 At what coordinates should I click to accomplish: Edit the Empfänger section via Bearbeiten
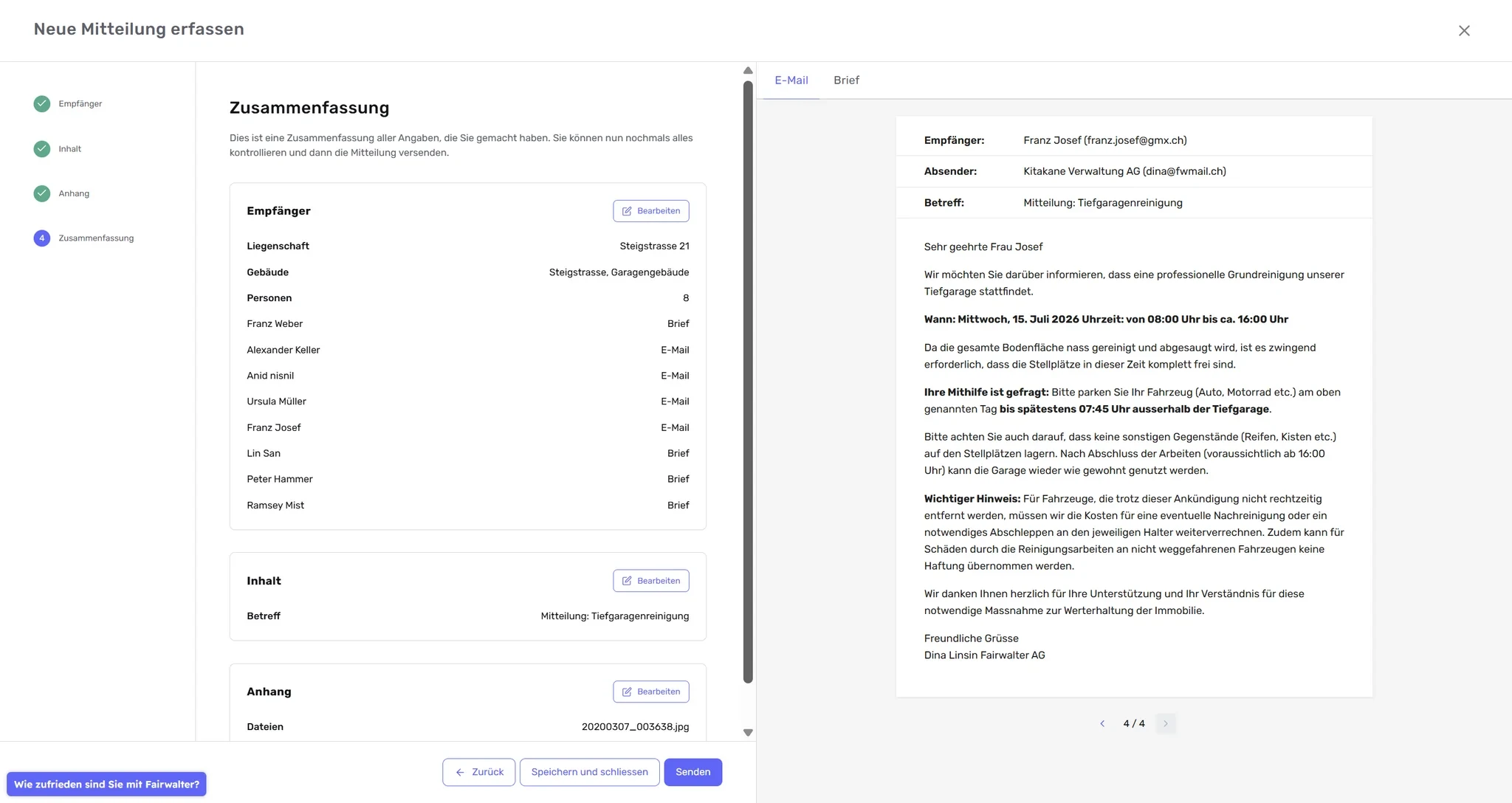pos(651,211)
